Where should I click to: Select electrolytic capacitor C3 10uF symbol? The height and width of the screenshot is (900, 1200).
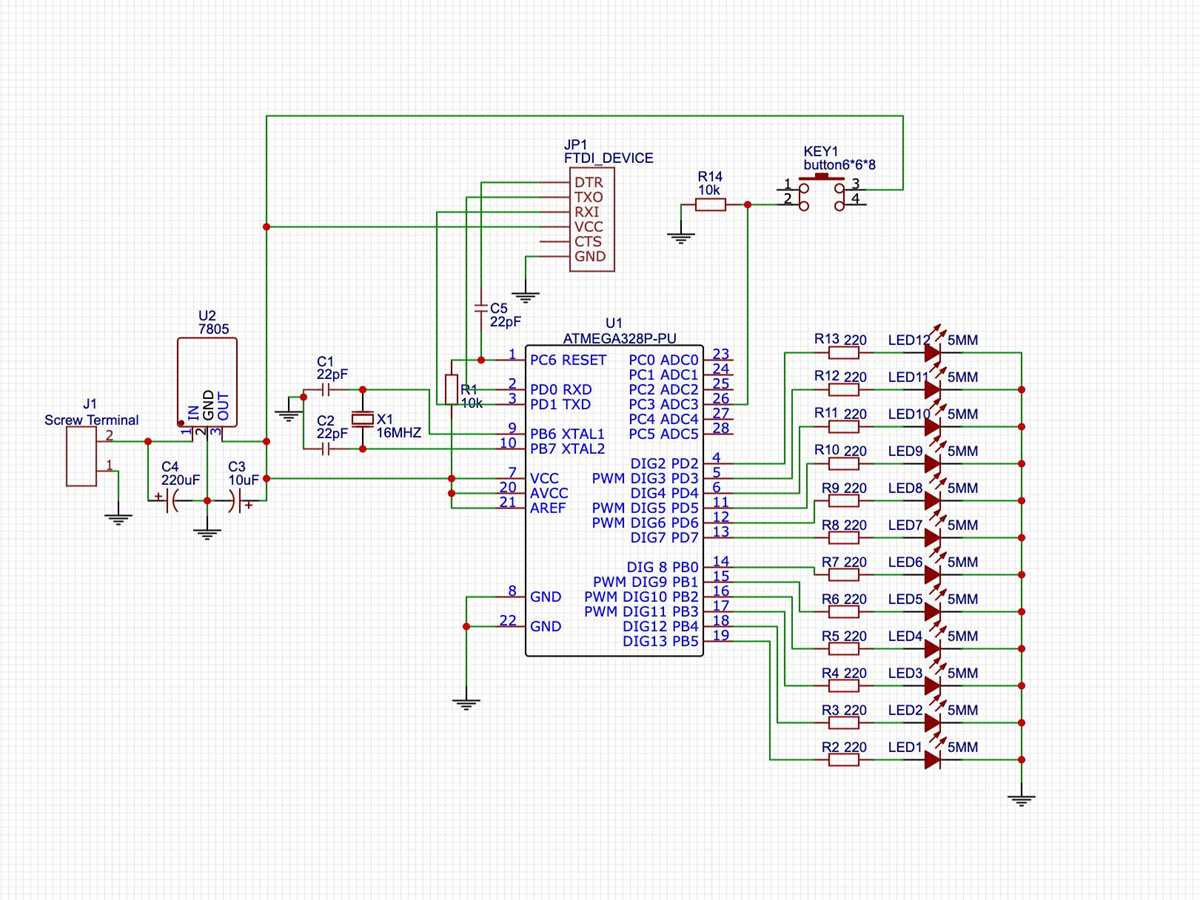pos(237,502)
